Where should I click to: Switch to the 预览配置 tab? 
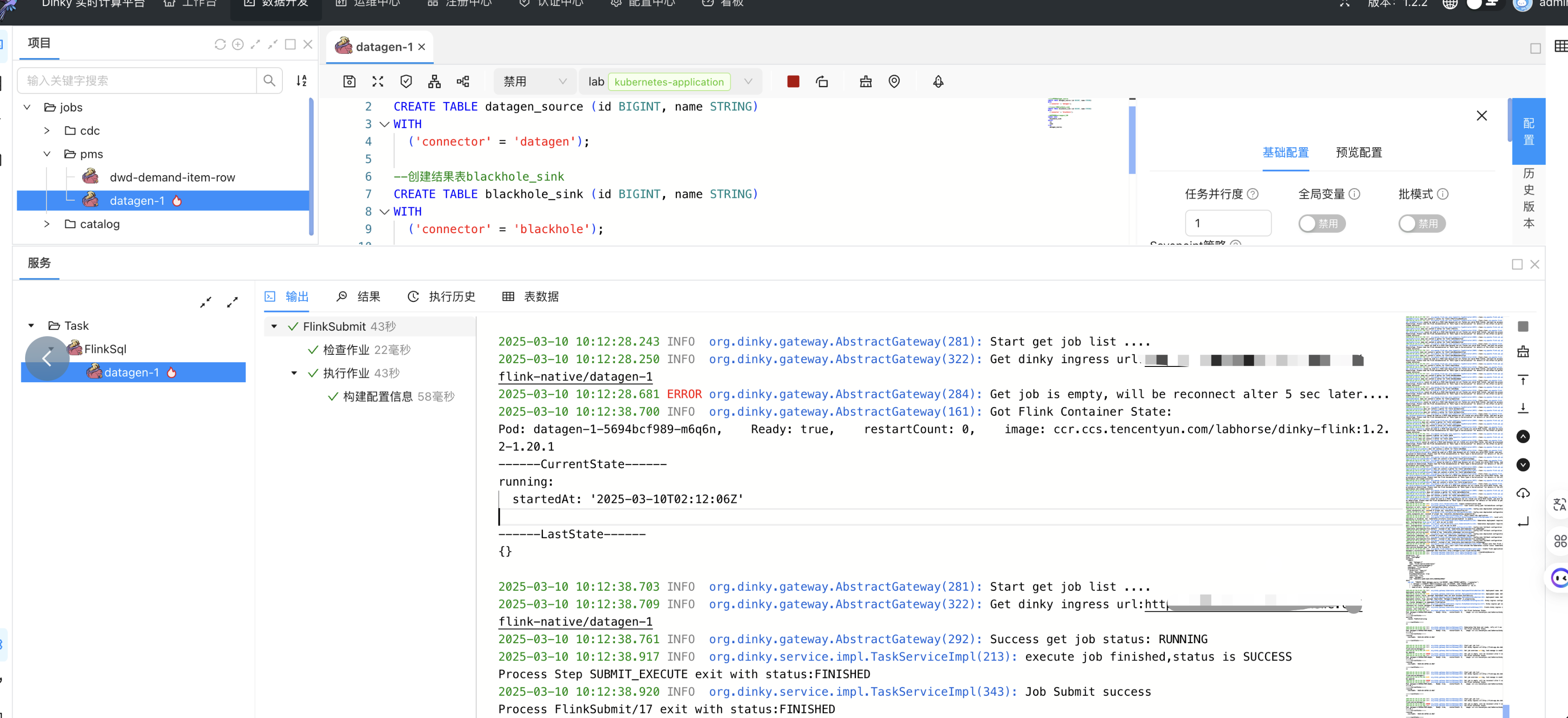[x=1358, y=152]
